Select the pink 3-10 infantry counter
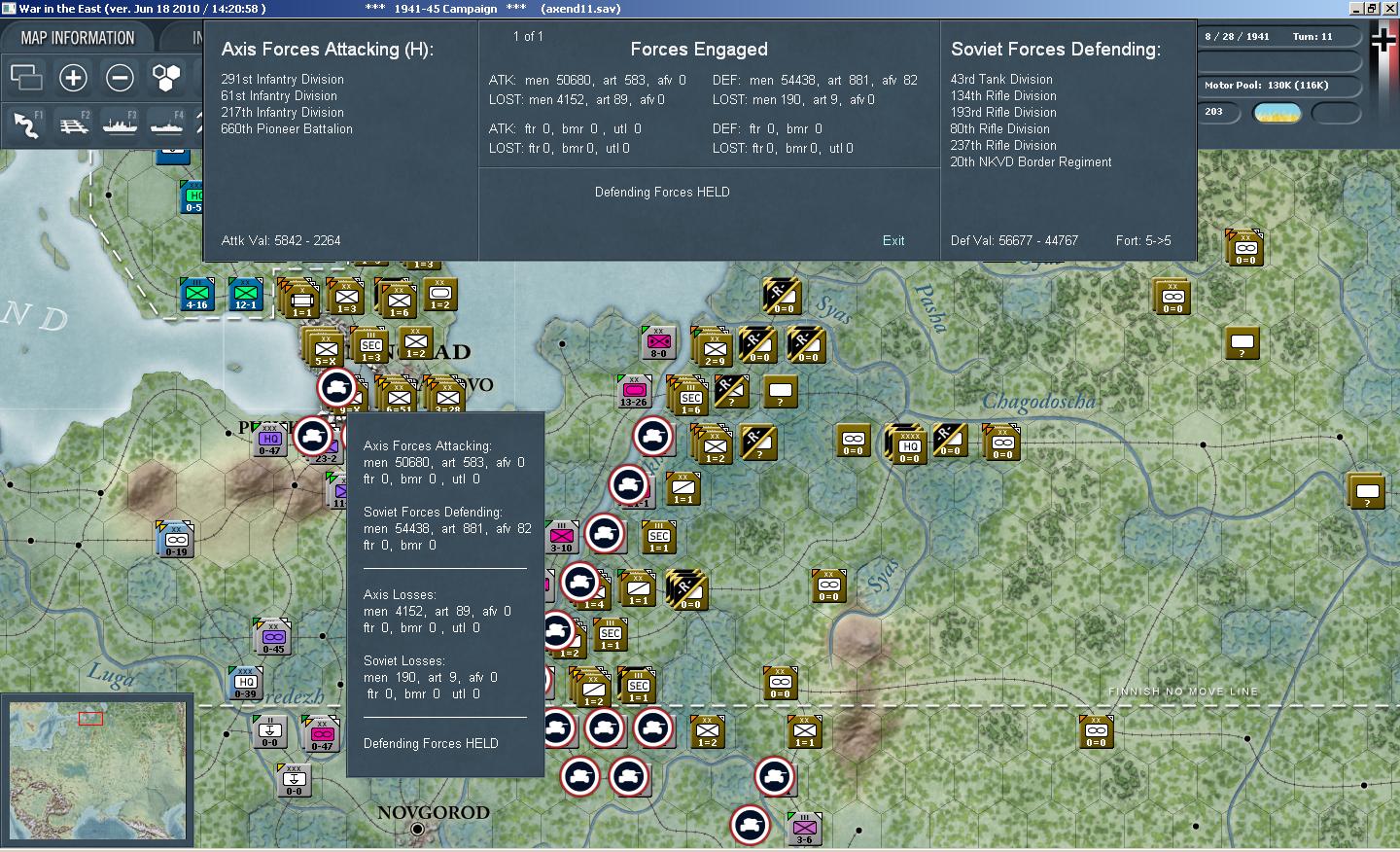This screenshot has width=1400, height=852. point(562,538)
